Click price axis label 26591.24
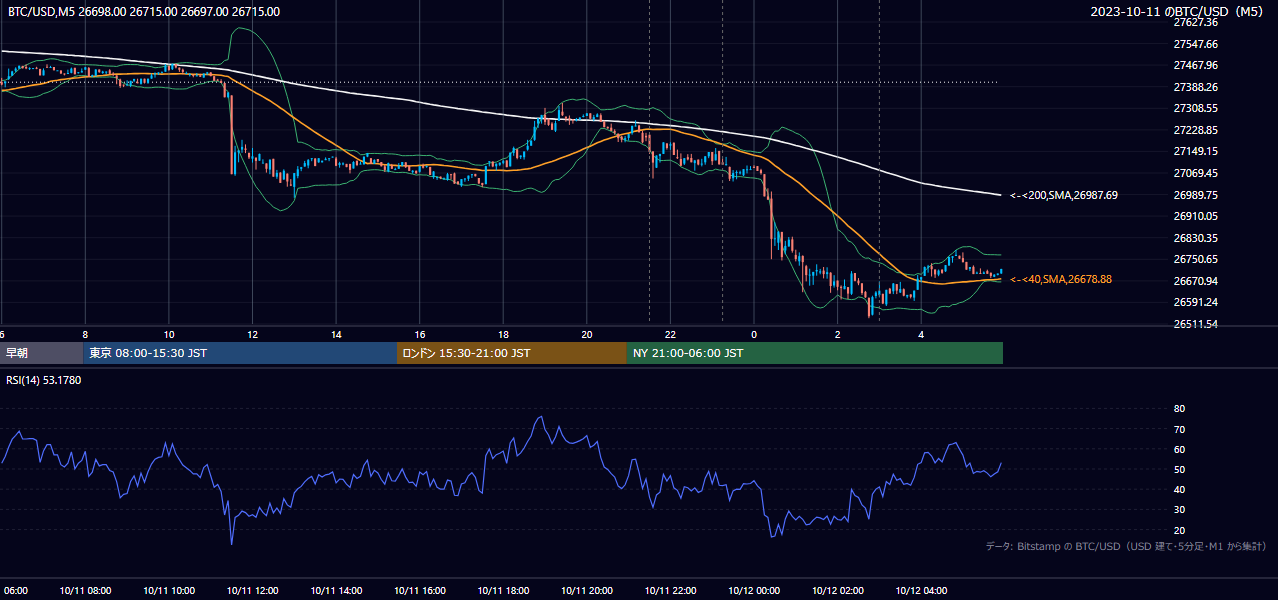 coord(1195,302)
